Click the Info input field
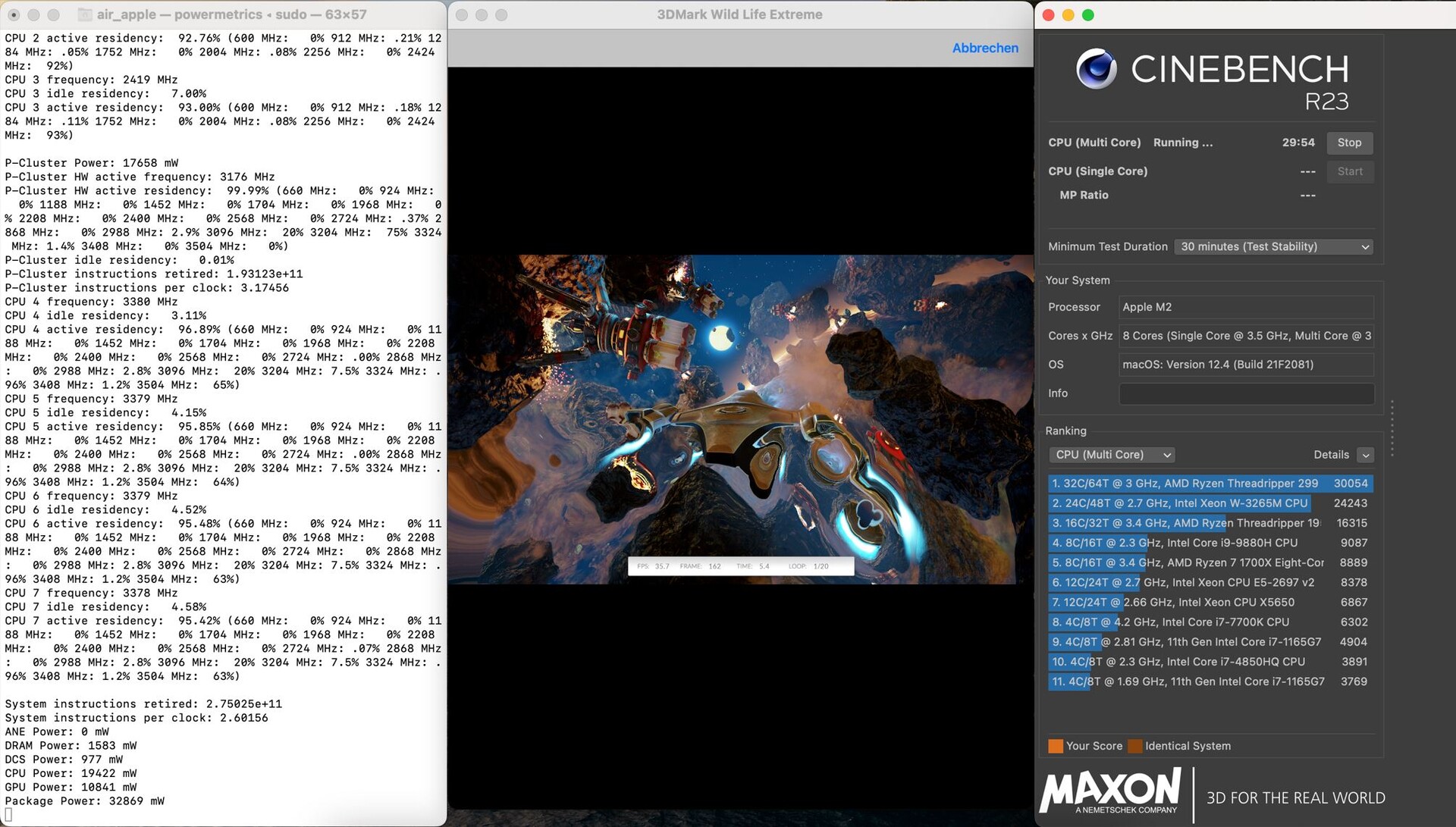Screen dimensions: 1456x827 1246,393
